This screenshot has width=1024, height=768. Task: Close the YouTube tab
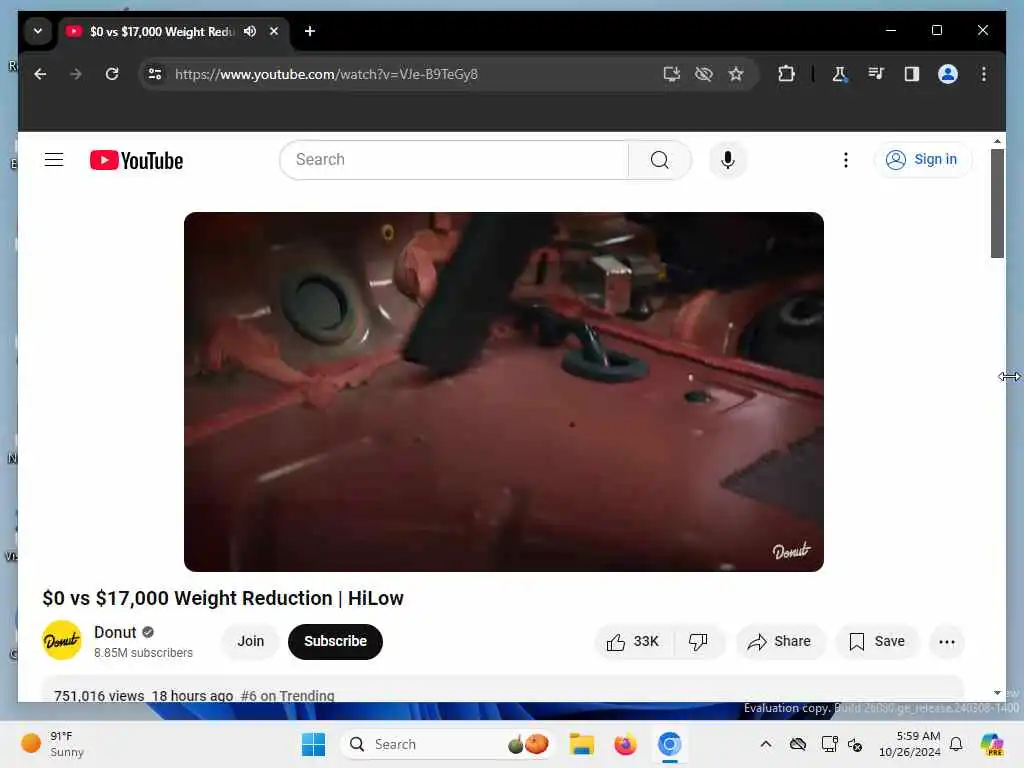274,31
